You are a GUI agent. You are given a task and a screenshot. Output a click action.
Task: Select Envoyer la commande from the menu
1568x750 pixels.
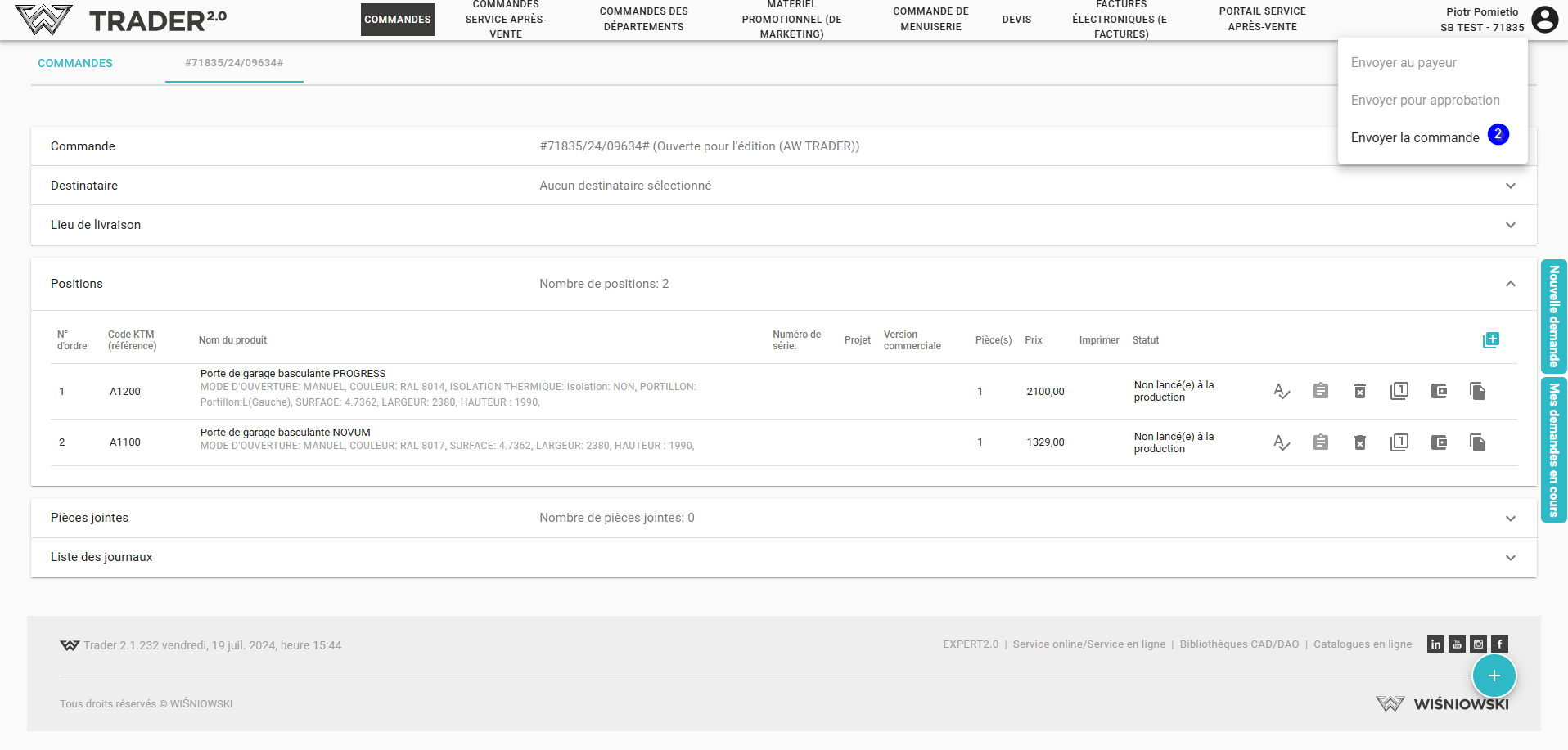[1414, 137]
